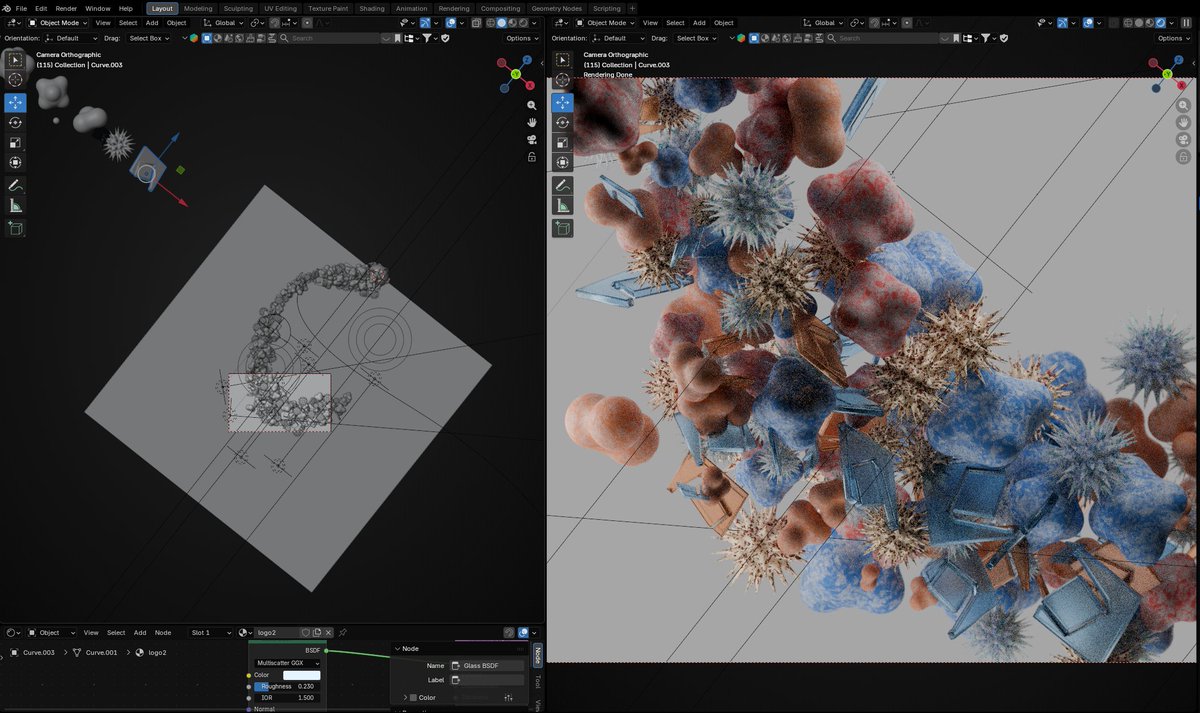Open Object Mode dropdown in left viewport
The image size is (1200, 713).
tap(58, 22)
